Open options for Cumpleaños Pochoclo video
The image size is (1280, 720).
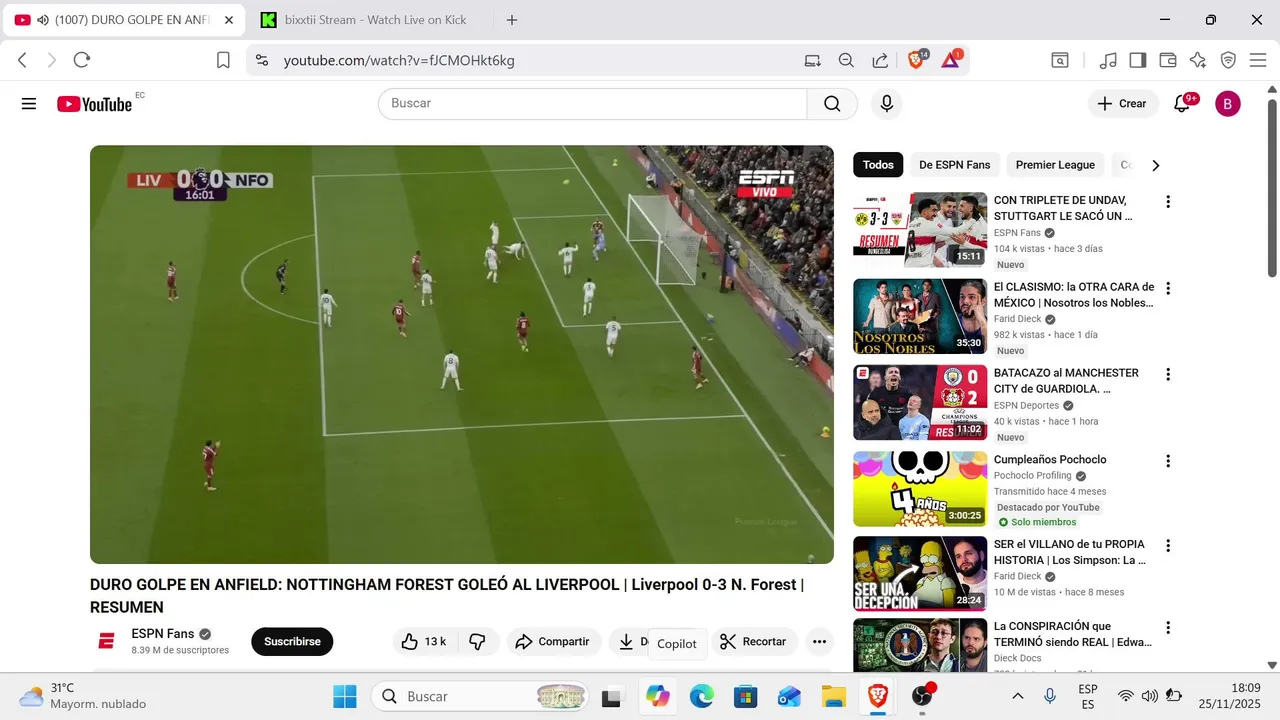1167,461
